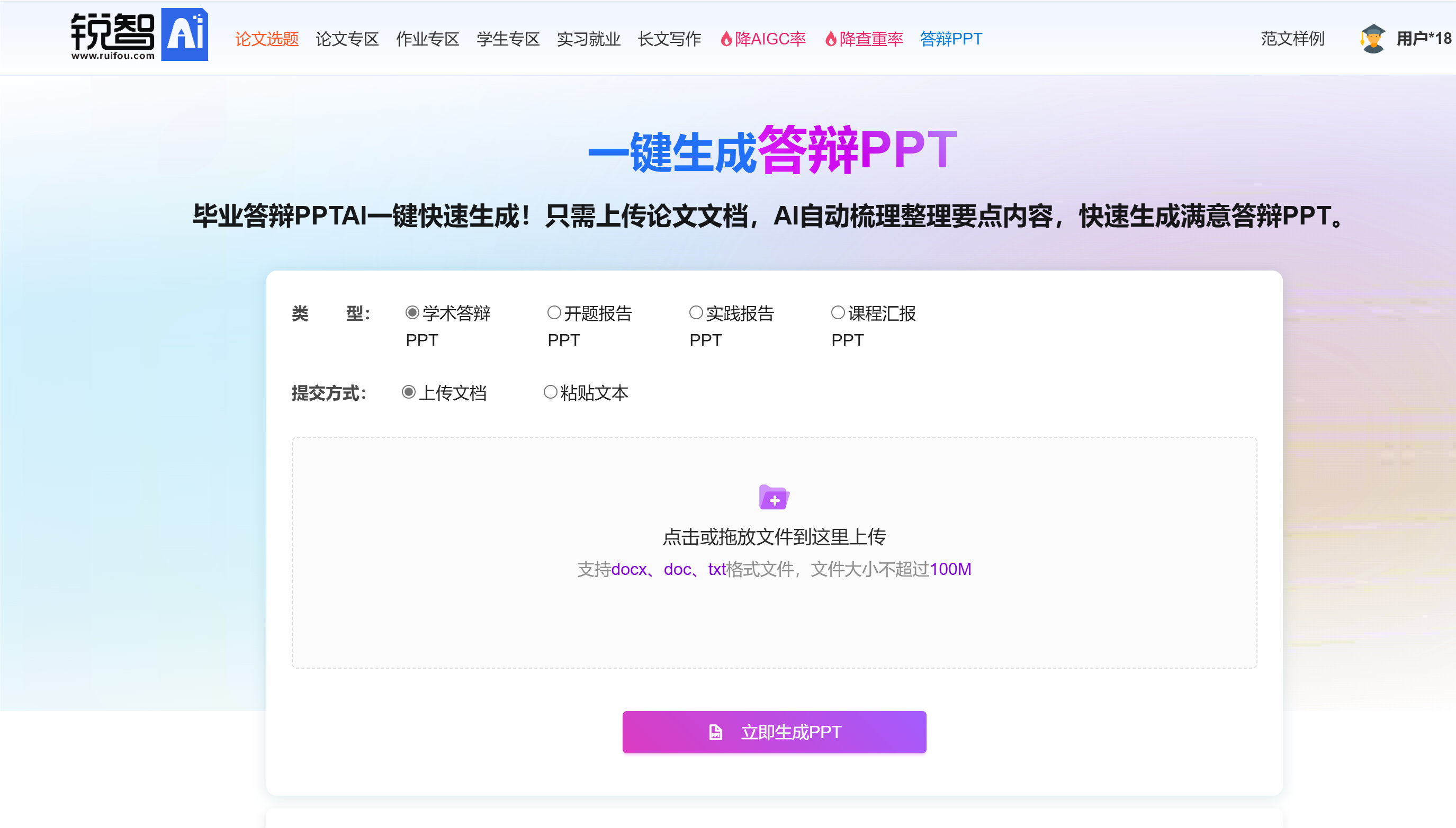1456x828 pixels.
Task: Go to 降AIGC率 page
Action: (770, 39)
